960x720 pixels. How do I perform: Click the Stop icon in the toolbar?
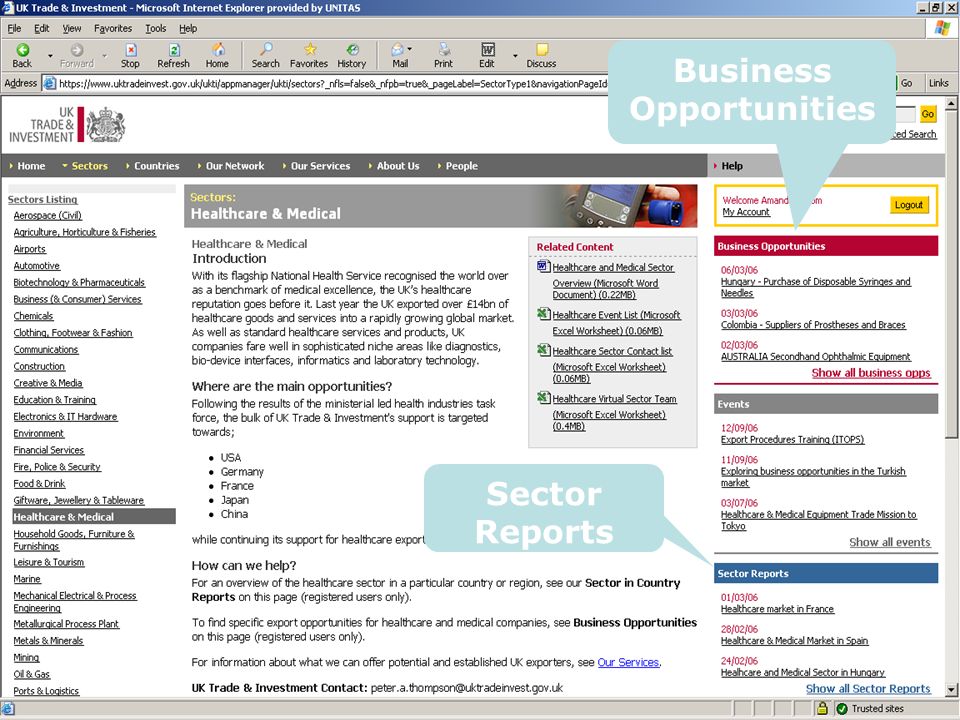pos(130,50)
